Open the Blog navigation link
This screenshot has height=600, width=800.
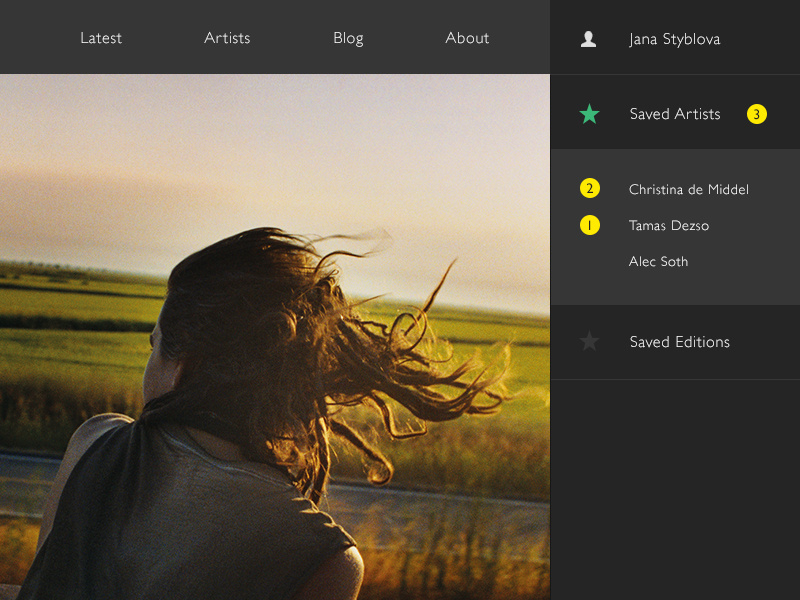348,38
